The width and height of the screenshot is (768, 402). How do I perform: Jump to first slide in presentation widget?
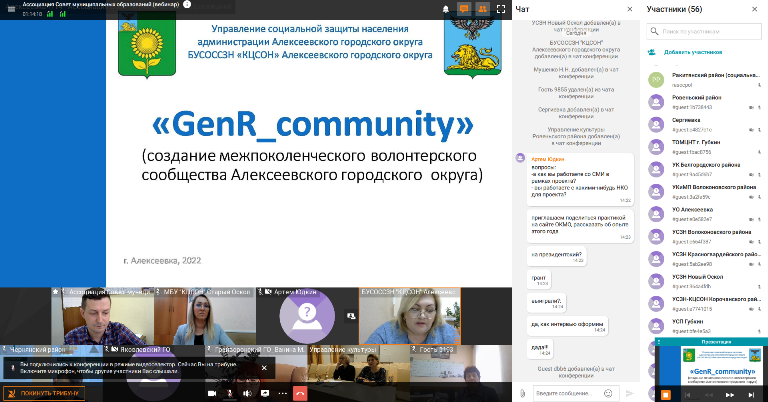coord(688,395)
